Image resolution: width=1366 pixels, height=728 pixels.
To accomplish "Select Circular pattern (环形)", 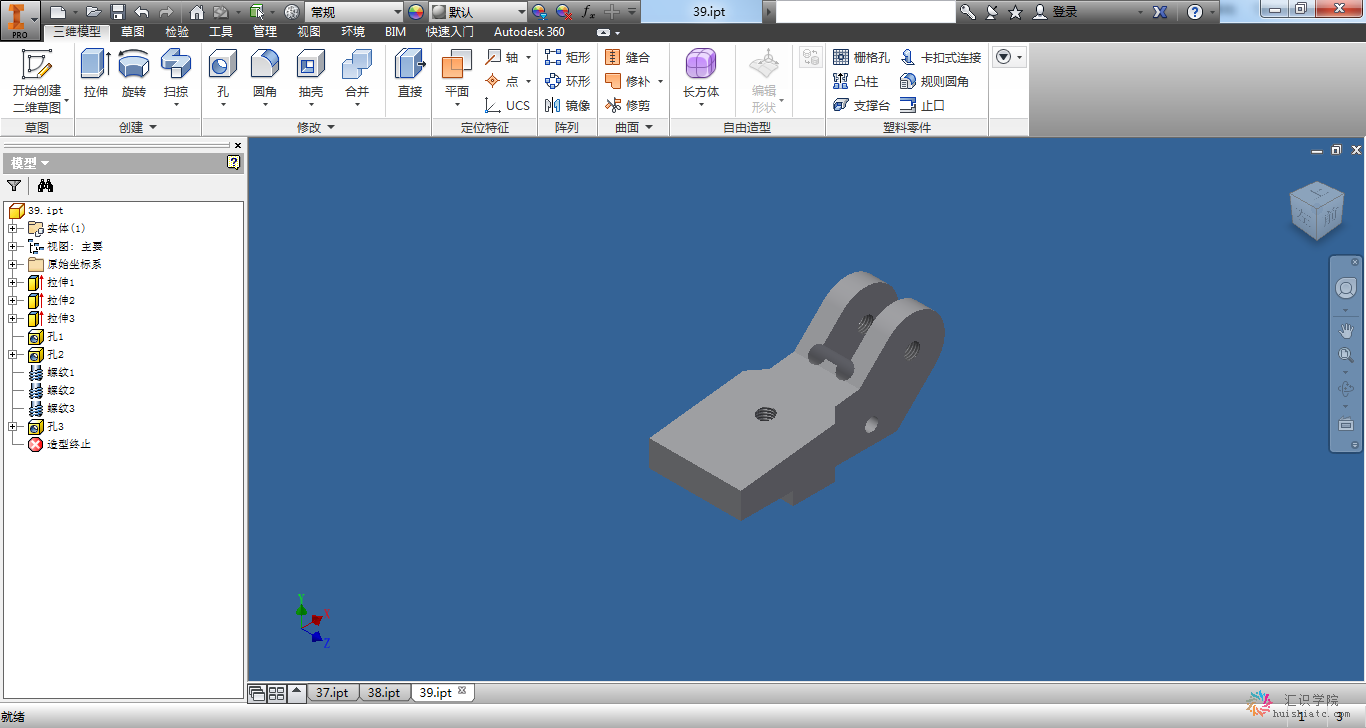I will (568, 81).
